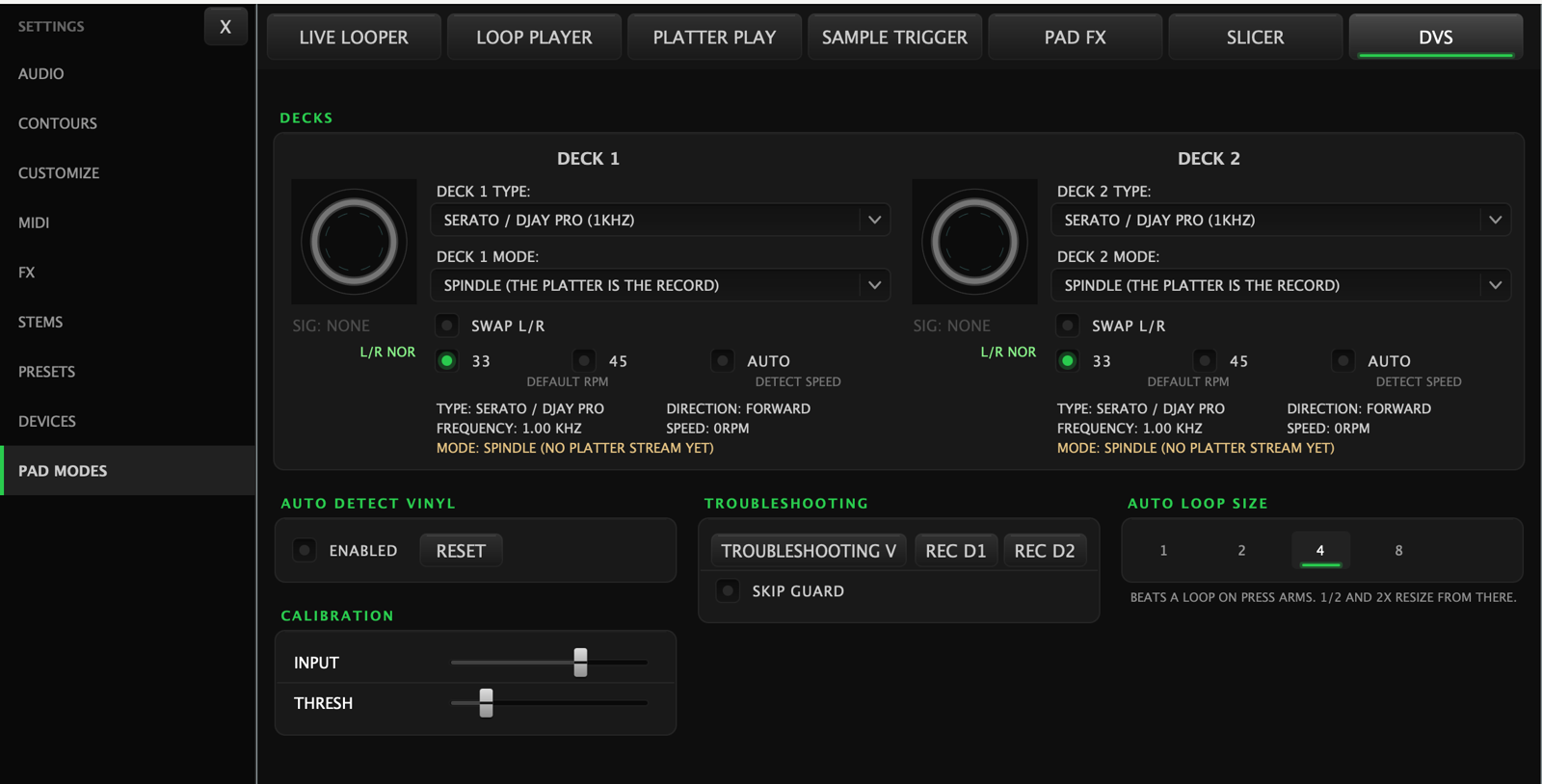Click the Reset auto detect vinyl button
1542x784 pixels.
coord(461,551)
